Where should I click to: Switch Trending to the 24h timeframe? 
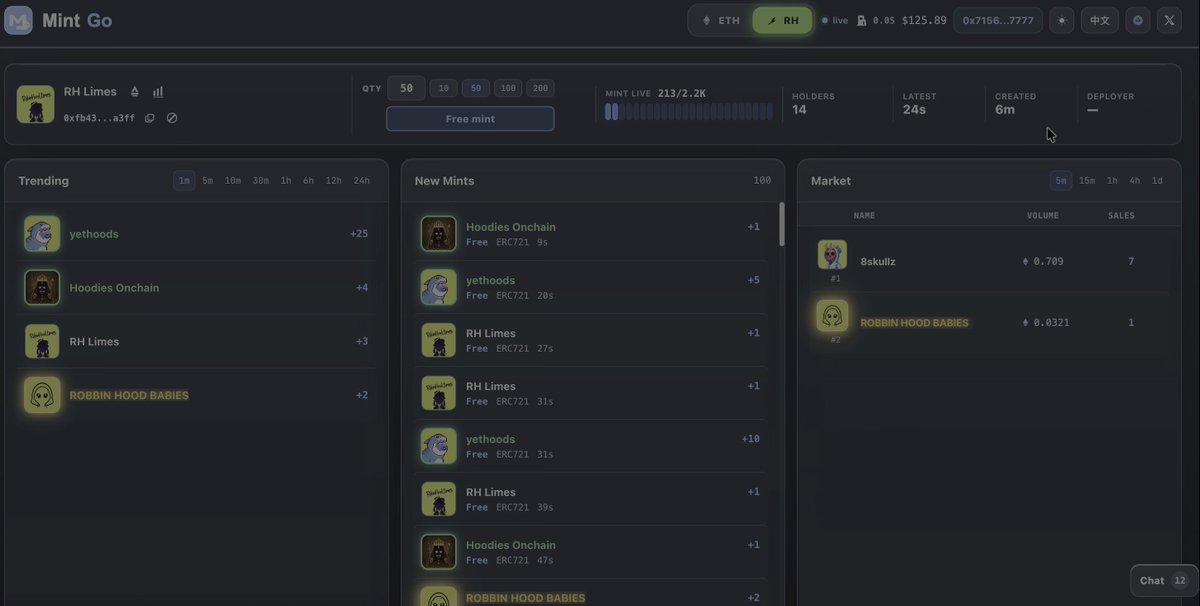[362, 181]
